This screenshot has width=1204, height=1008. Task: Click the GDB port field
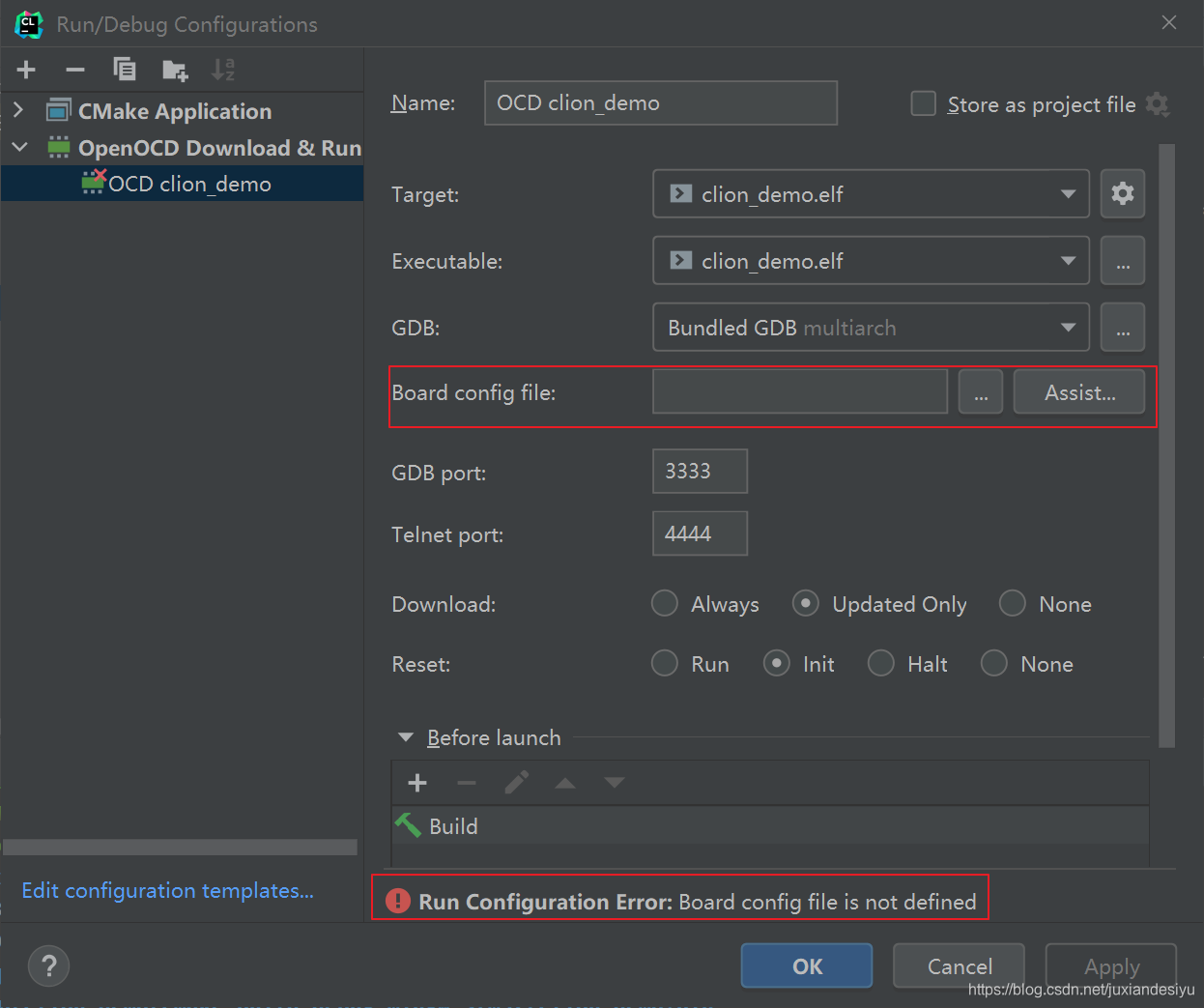coord(700,471)
